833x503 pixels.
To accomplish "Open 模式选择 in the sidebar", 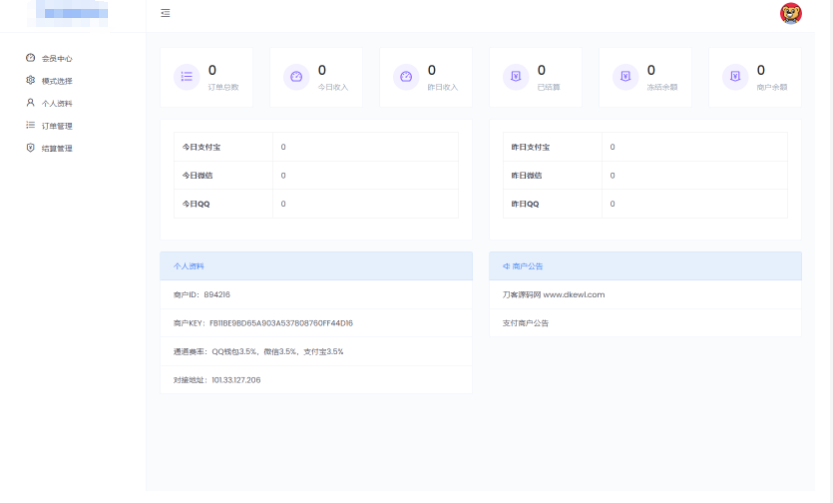I will point(56,81).
